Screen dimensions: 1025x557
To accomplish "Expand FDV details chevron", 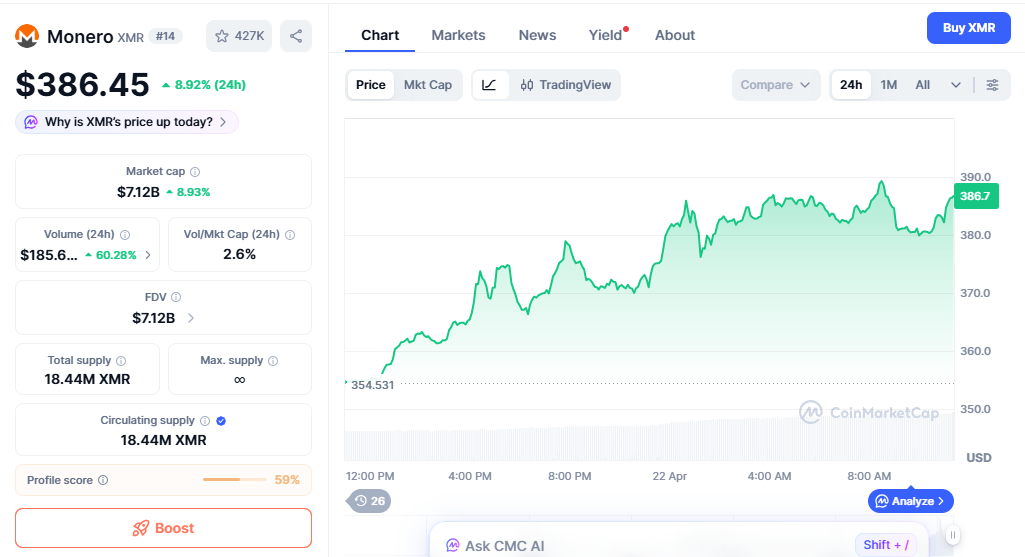I will pos(191,318).
